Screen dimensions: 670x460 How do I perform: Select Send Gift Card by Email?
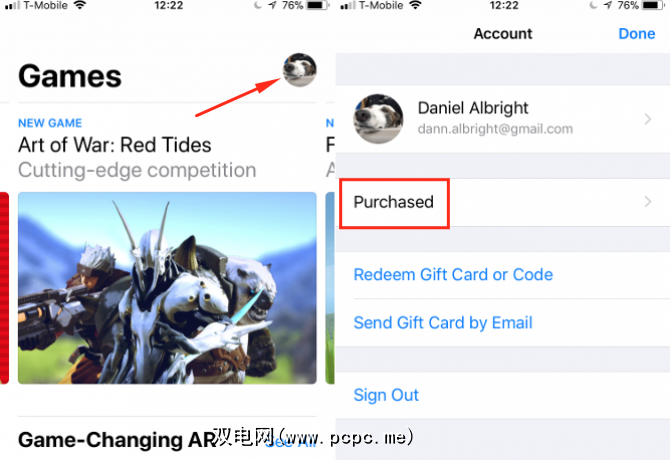(443, 323)
